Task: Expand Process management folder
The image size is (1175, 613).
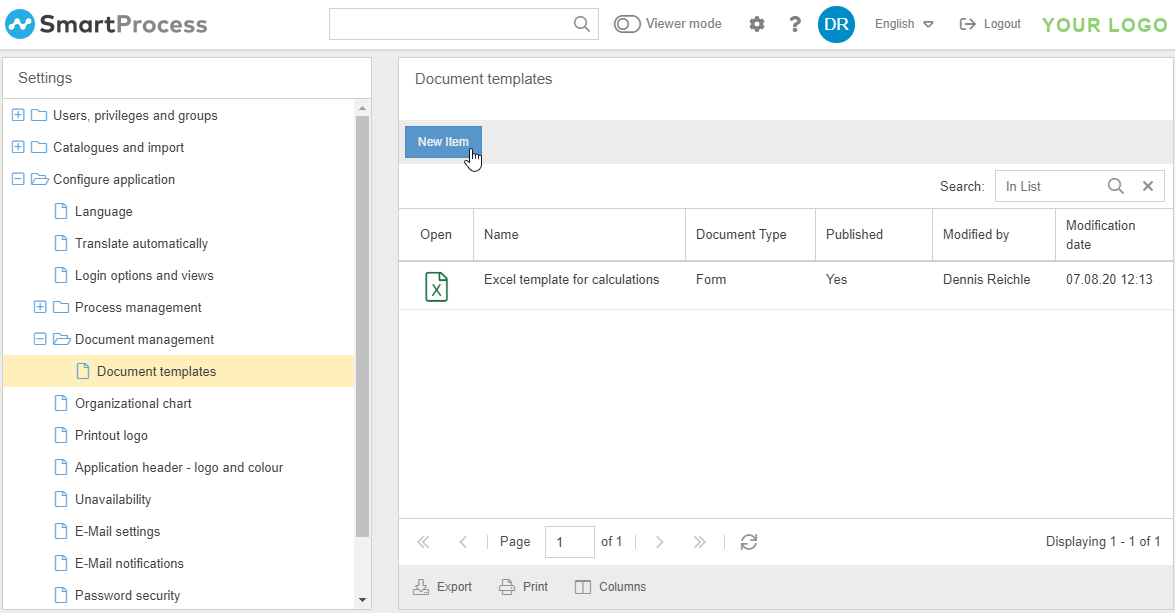Action: click(40, 307)
